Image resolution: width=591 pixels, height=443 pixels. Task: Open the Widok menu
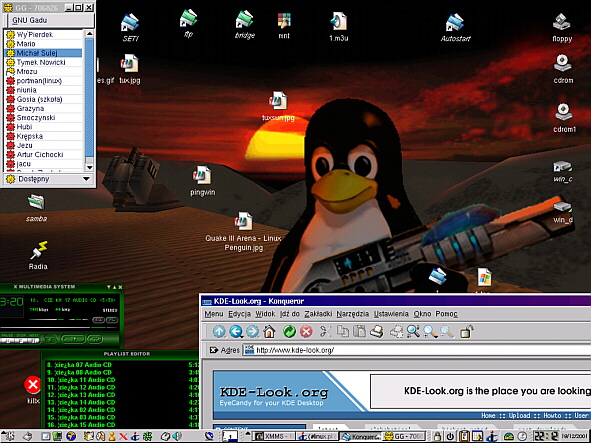coord(265,314)
